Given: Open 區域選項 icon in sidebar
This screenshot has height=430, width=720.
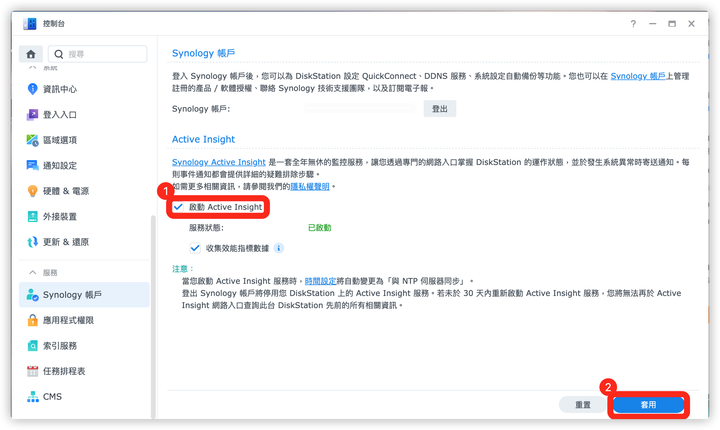Looking at the screenshot, I should click(x=32, y=140).
